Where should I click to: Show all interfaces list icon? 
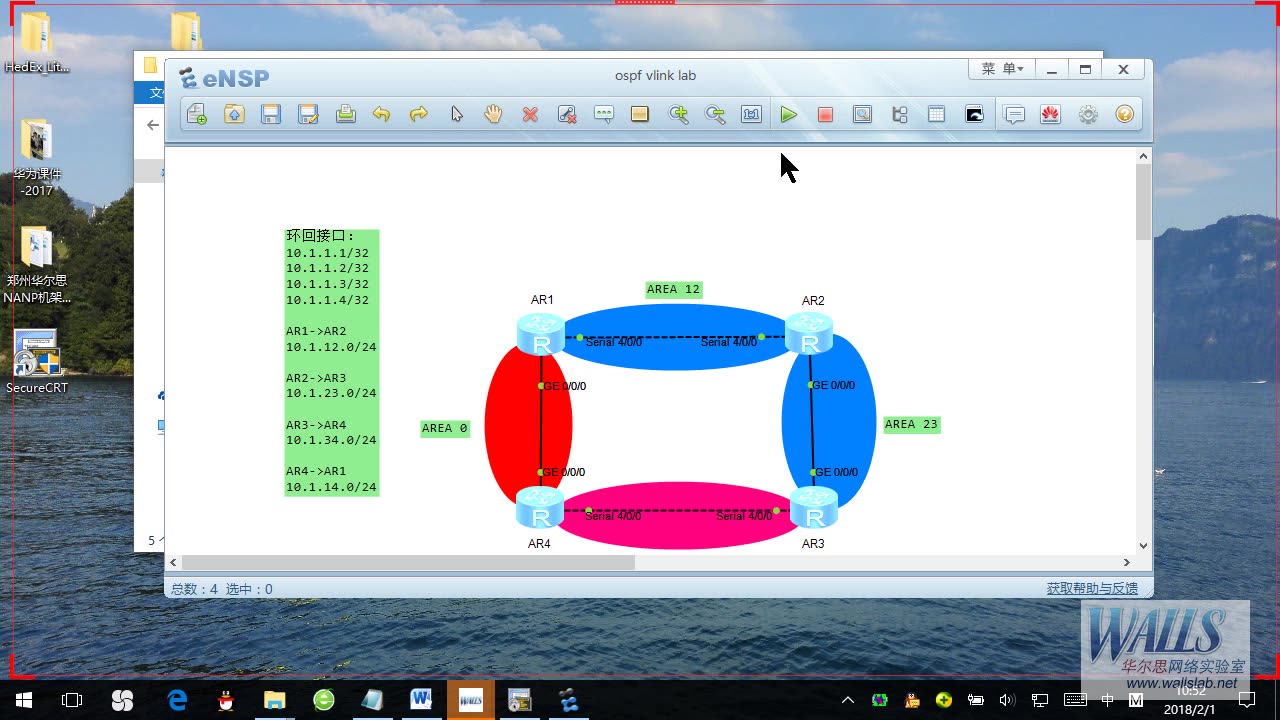899,115
